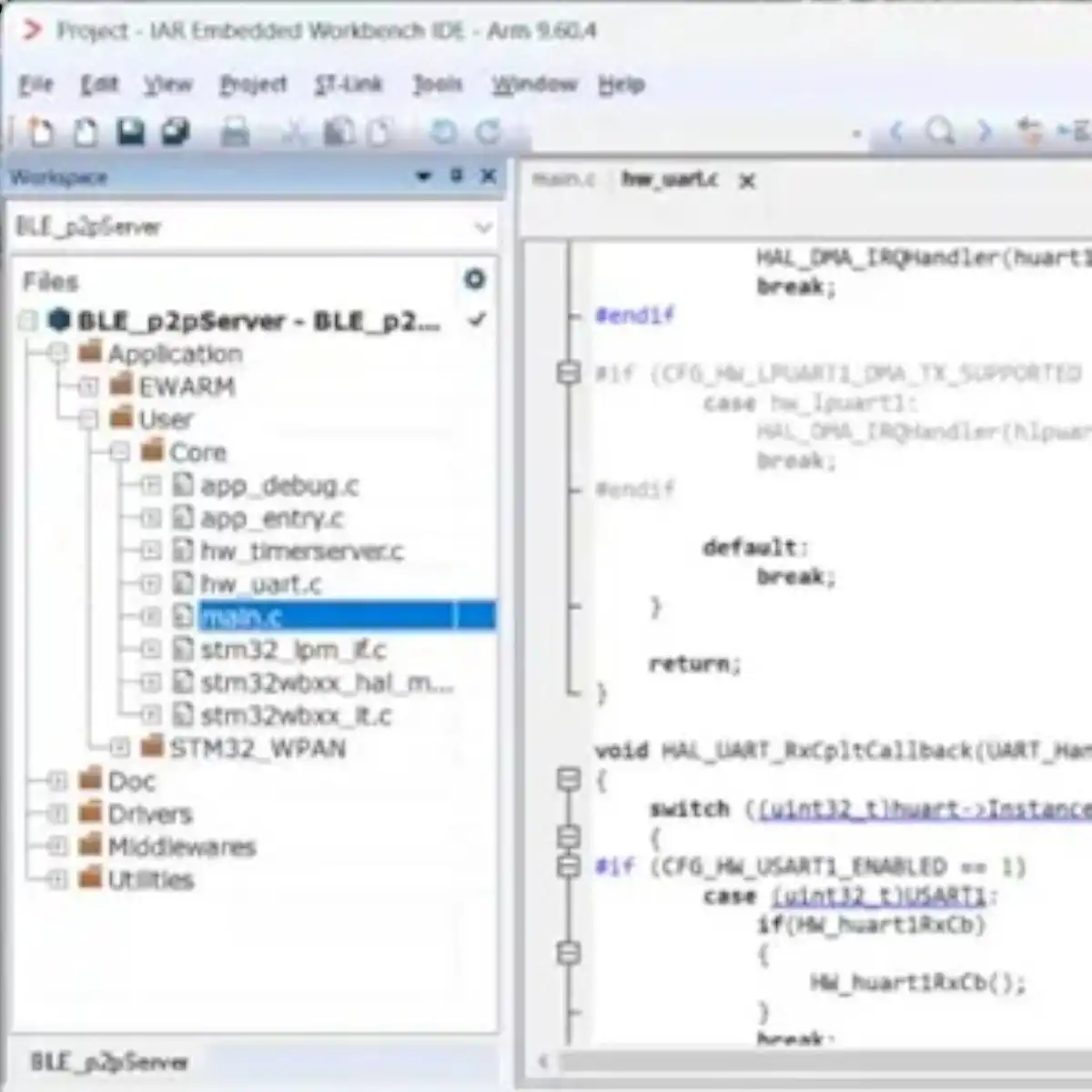This screenshot has width=1092, height=1092.
Task: Click the Undo toolbar icon
Action: coord(443,133)
